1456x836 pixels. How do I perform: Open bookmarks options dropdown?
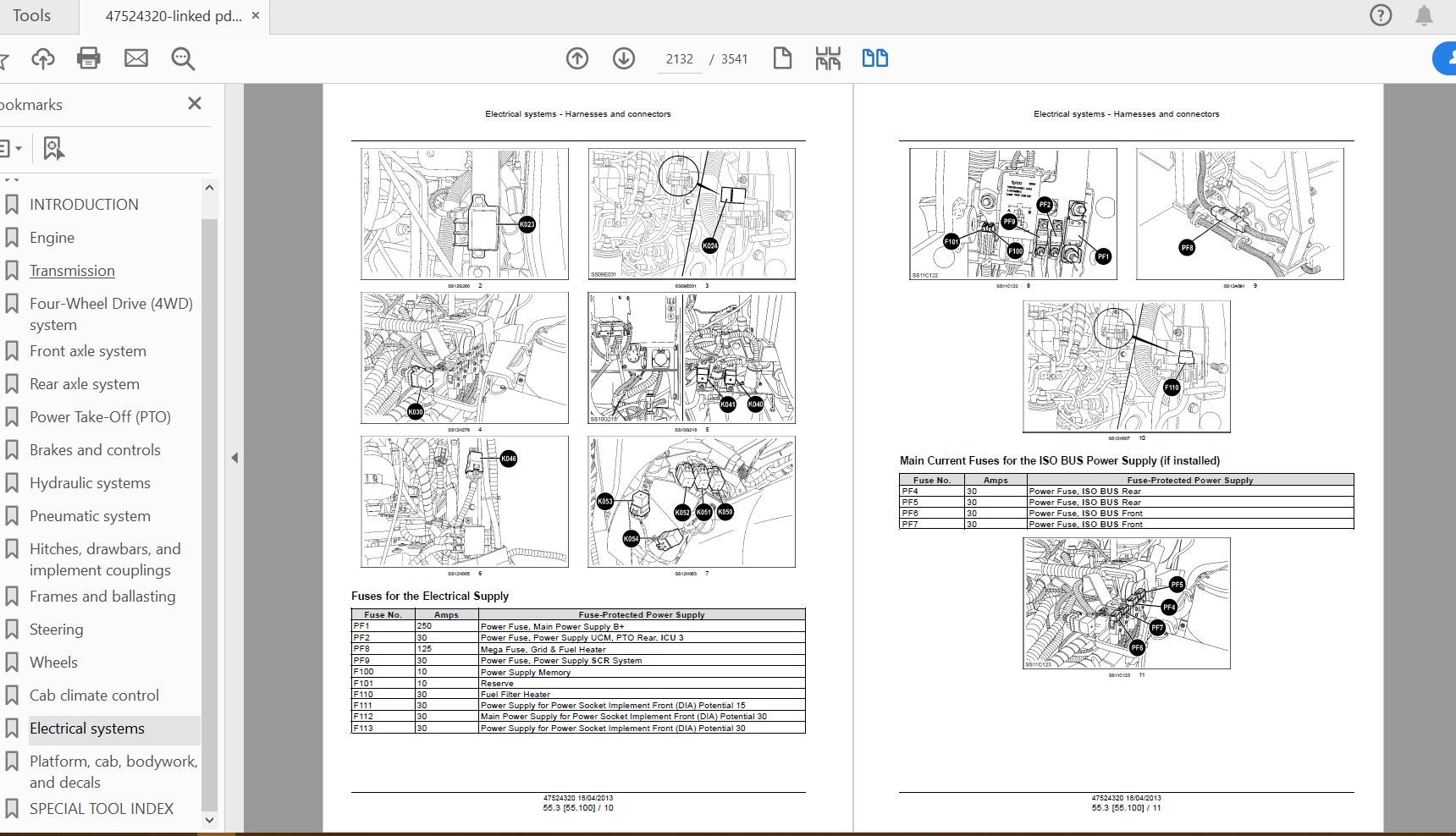point(11,149)
